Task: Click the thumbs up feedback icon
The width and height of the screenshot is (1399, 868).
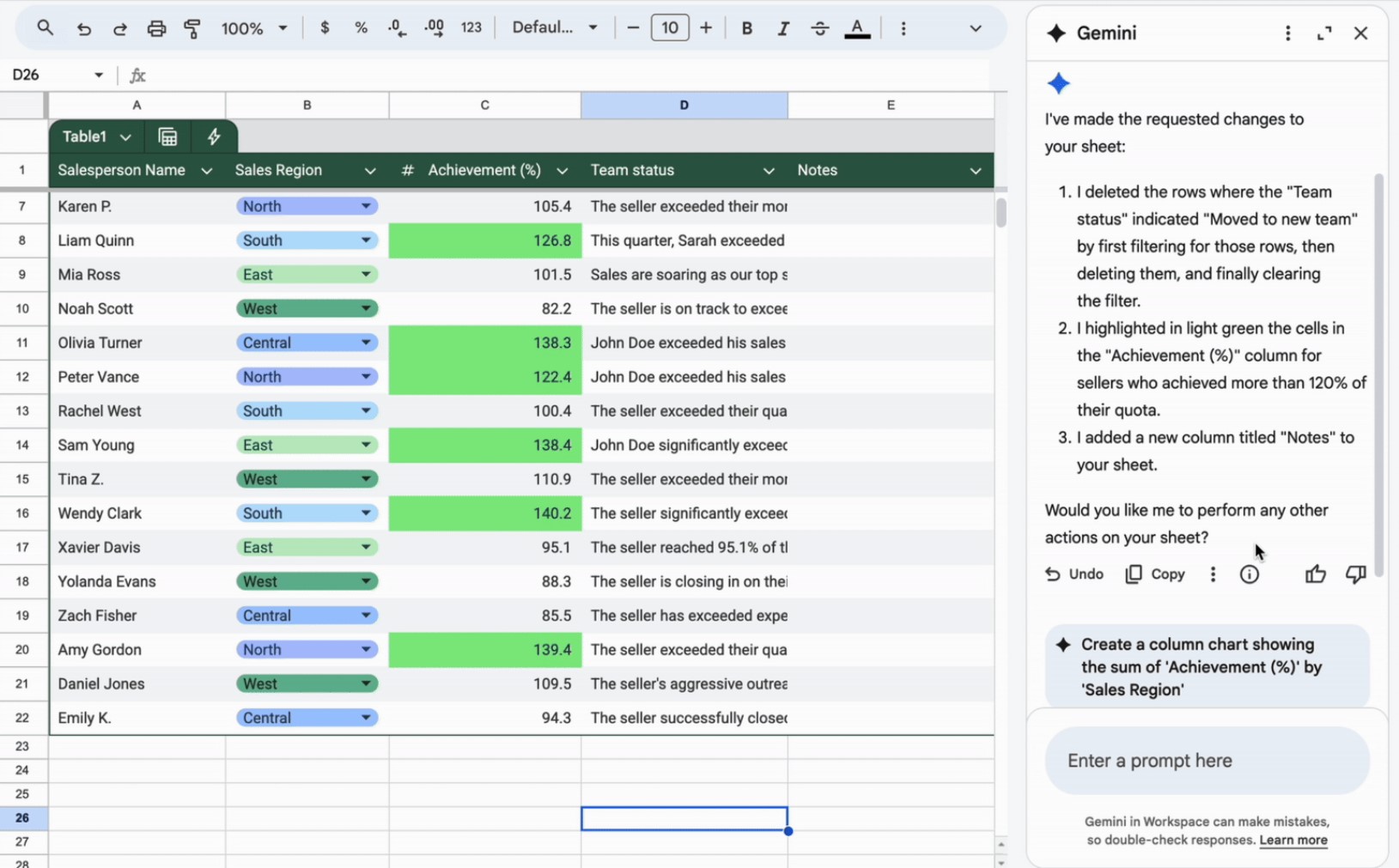Action: pyautogui.click(x=1315, y=574)
